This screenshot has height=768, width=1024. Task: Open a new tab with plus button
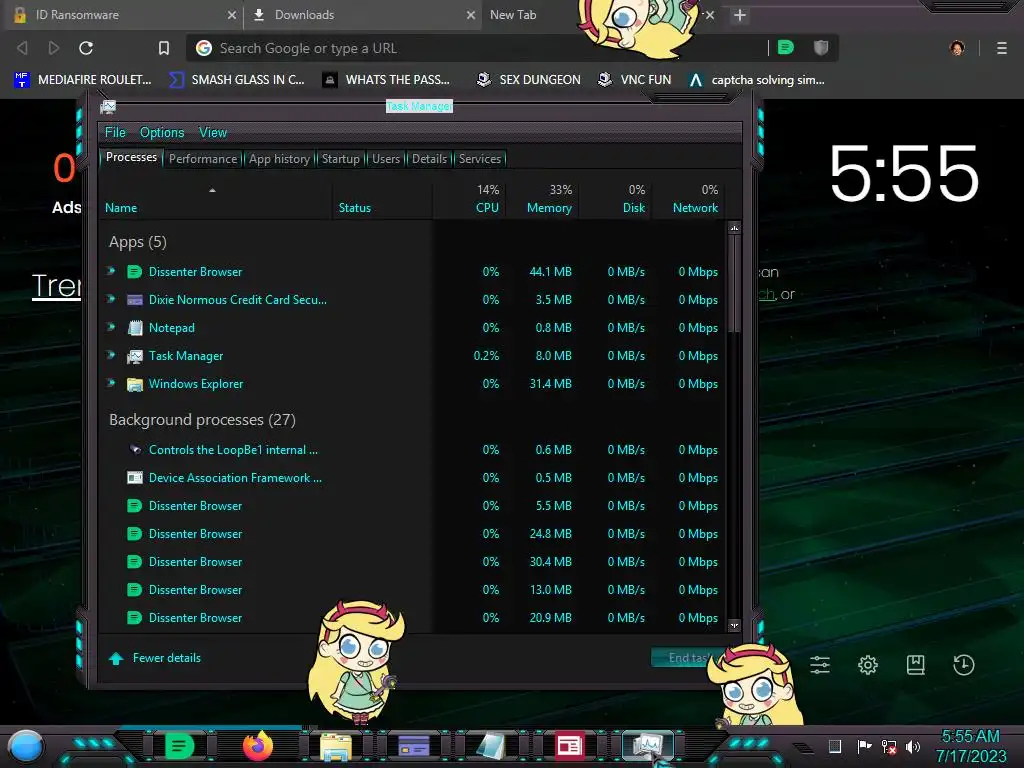coord(739,15)
